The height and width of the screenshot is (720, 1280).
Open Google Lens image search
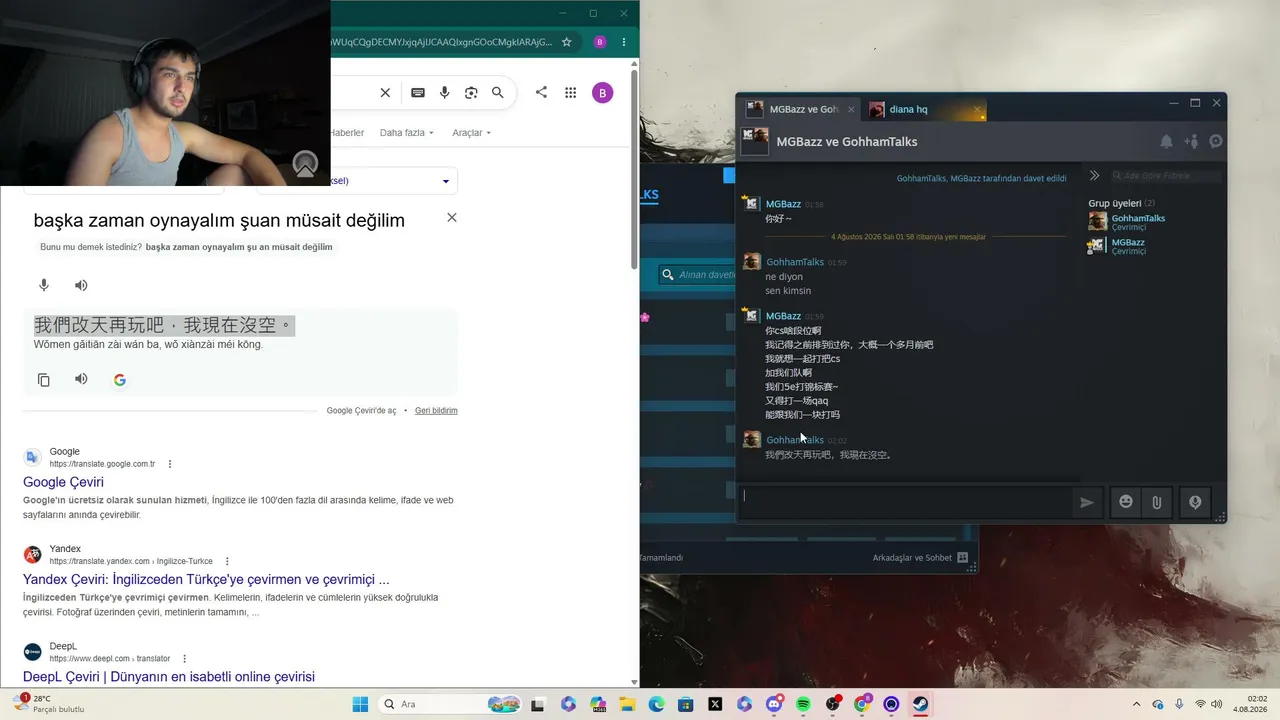pos(471,93)
